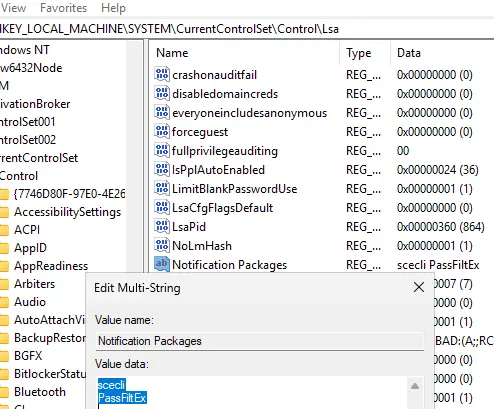The height and width of the screenshot is (409, 494).
Task: Select the LsaPid DWORD icon
Action: point(162,227)
